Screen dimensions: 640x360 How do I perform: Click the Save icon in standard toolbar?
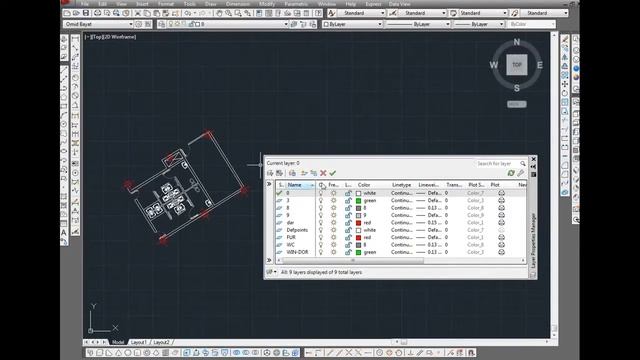pos(86,13)
